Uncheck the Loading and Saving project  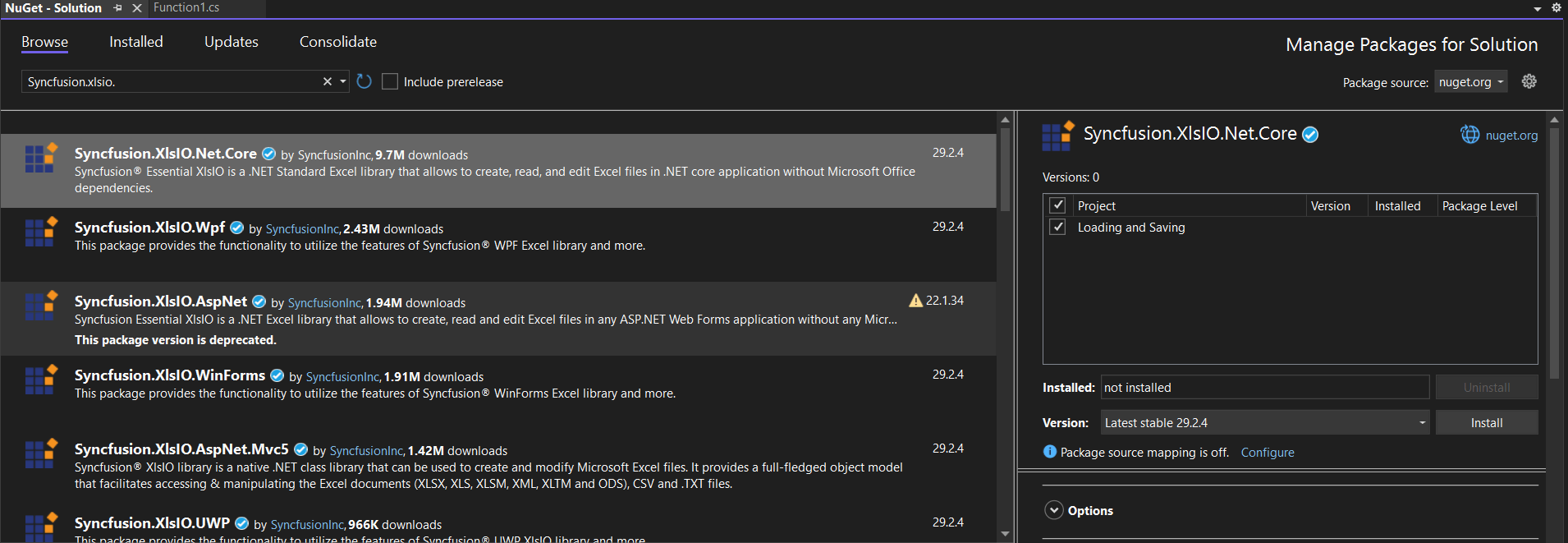(1057, 227)
